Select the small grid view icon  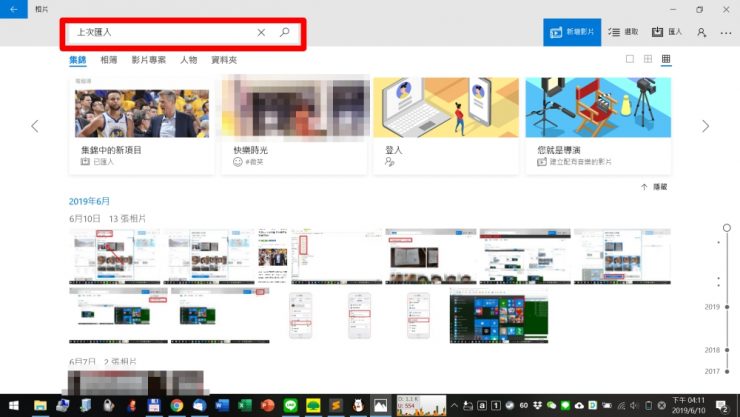(x=666, y=60)
